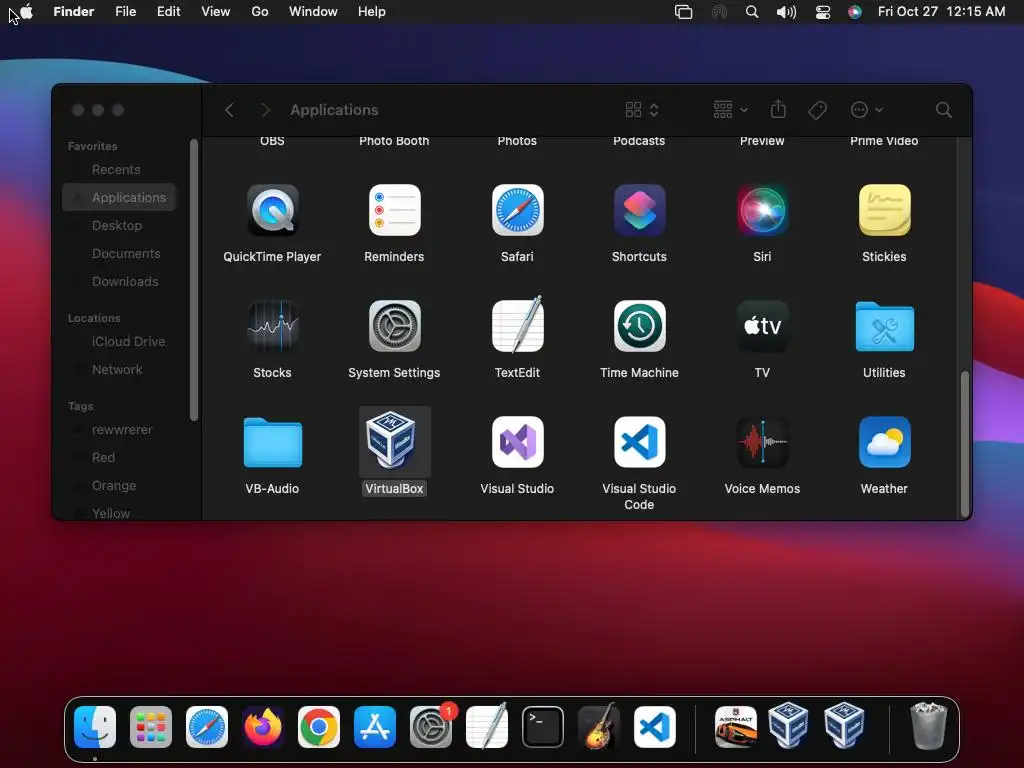This screenshot has height=768, width=1024.
Task: Select Applications in the sidebar
Action: coord(120,197)
